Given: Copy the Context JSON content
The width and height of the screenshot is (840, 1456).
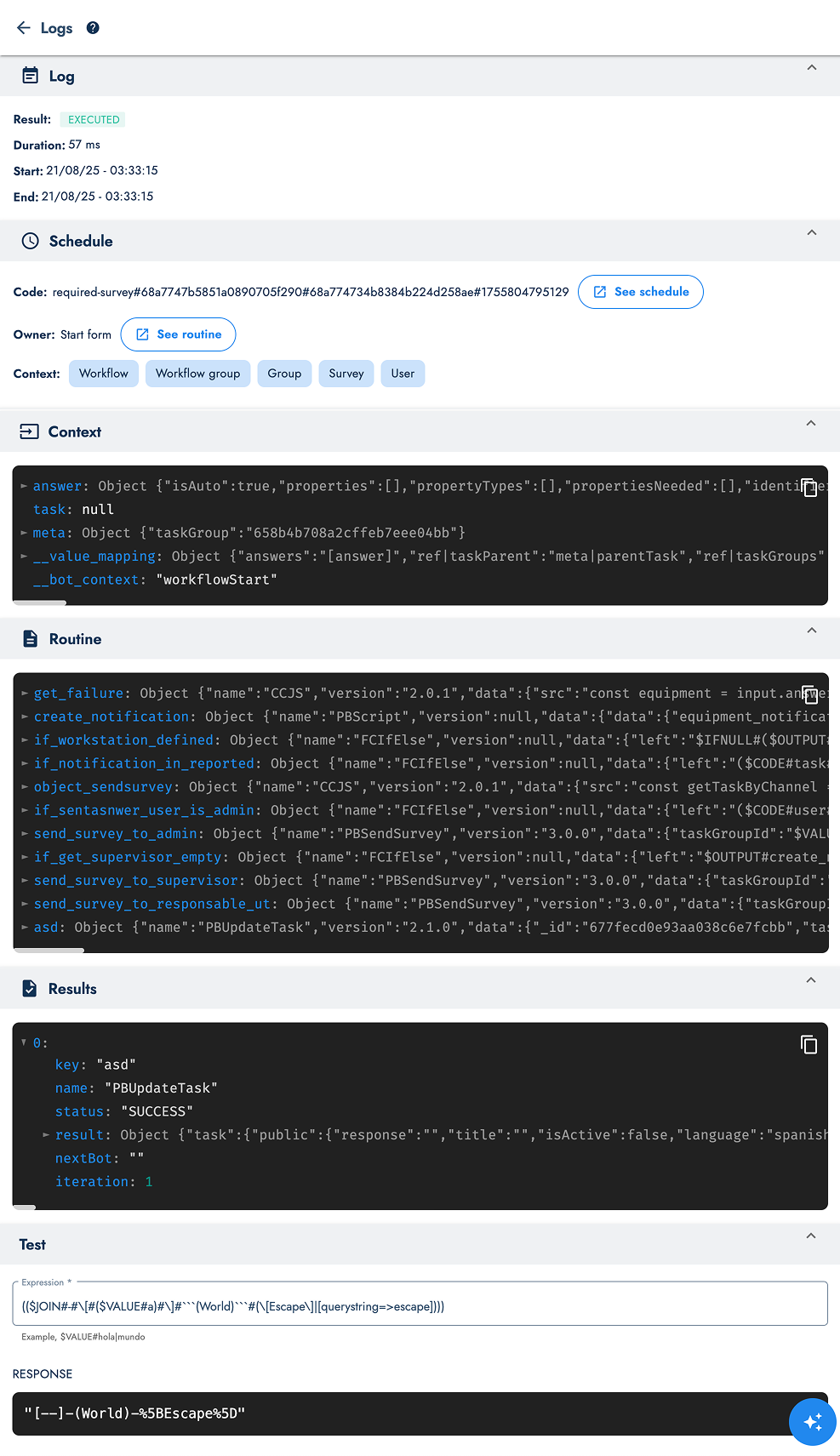Looking at the screenshot, I should (x=809, y=488).
